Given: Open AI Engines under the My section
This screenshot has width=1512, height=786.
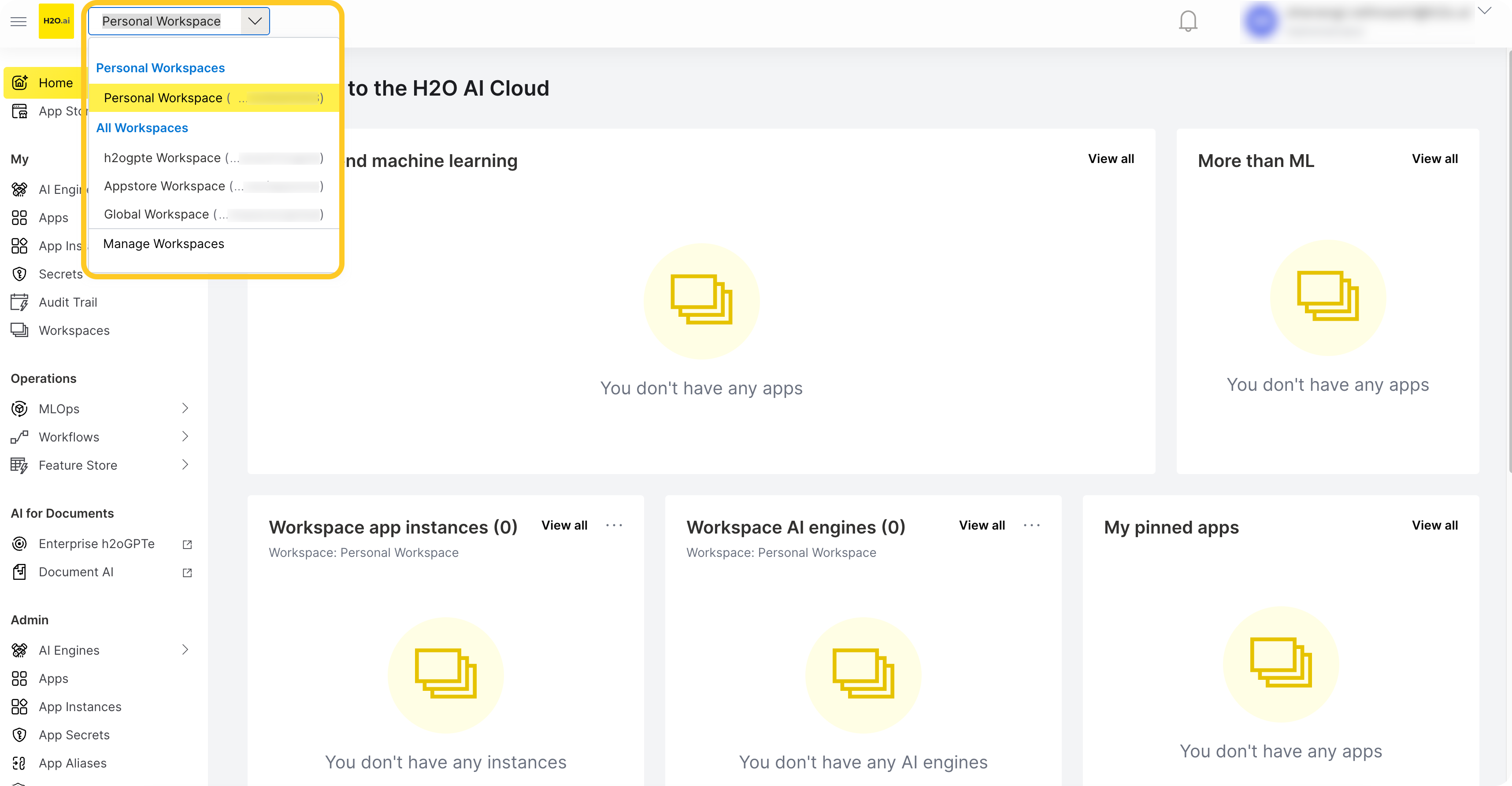Looking at the screenshot, I should (x=49, y=189).
